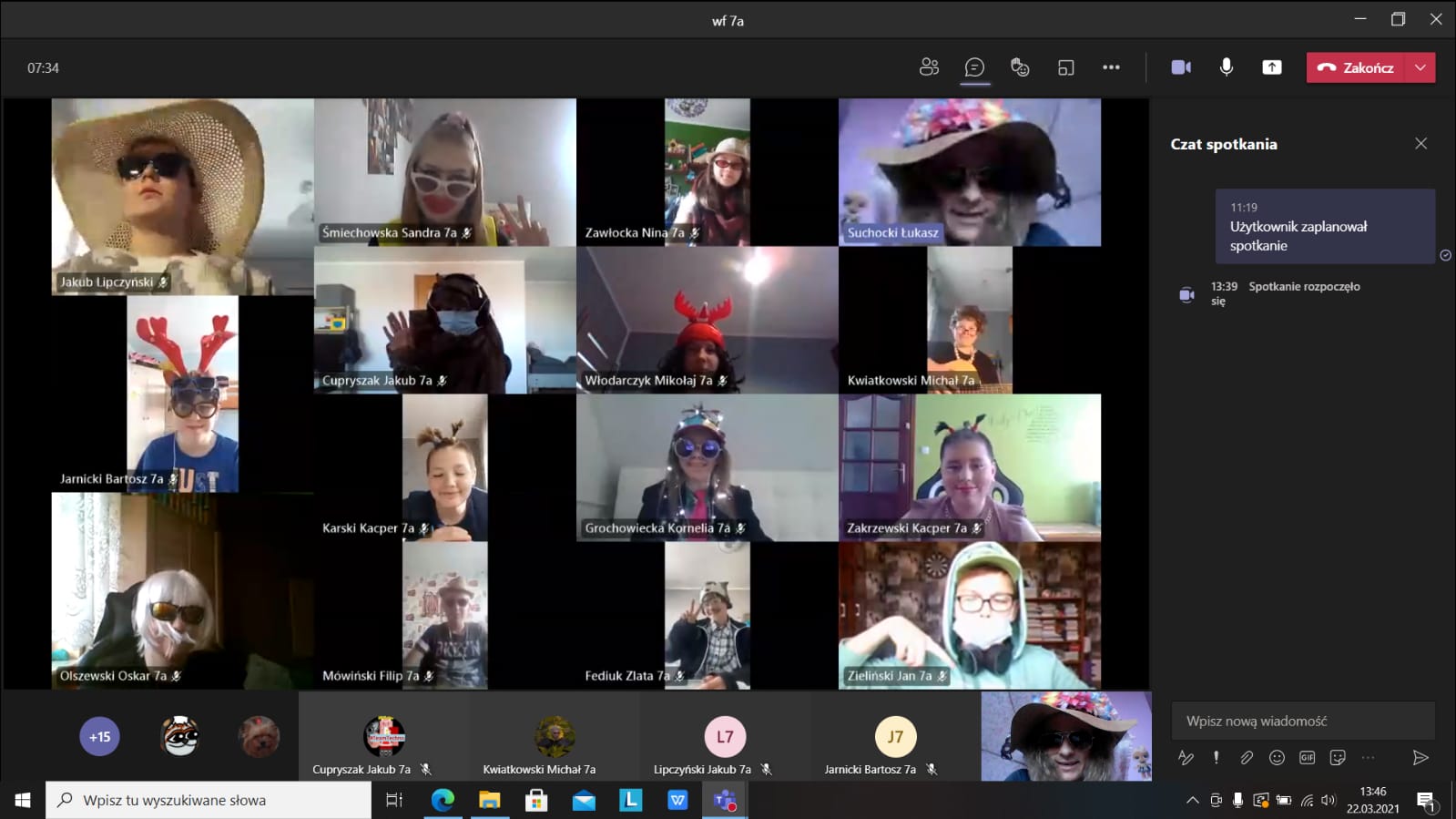
Task: Select the J7 Jarnicki Bartosz avatar
Action: tap(895, 737)
